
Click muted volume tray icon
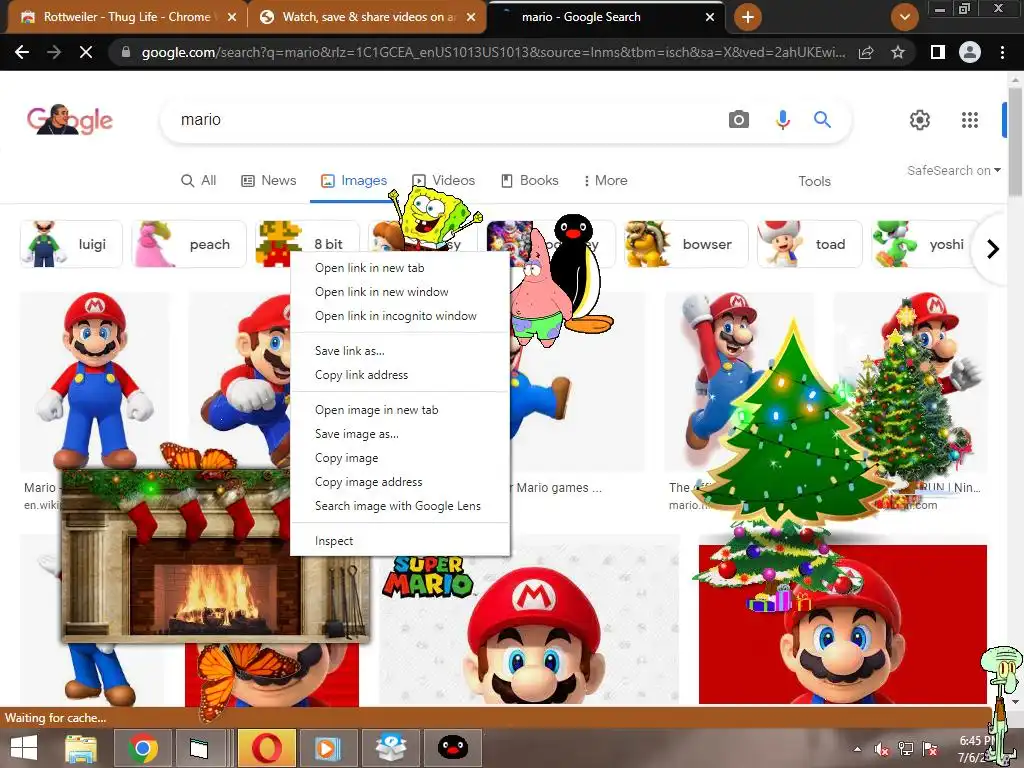[881, 749]
